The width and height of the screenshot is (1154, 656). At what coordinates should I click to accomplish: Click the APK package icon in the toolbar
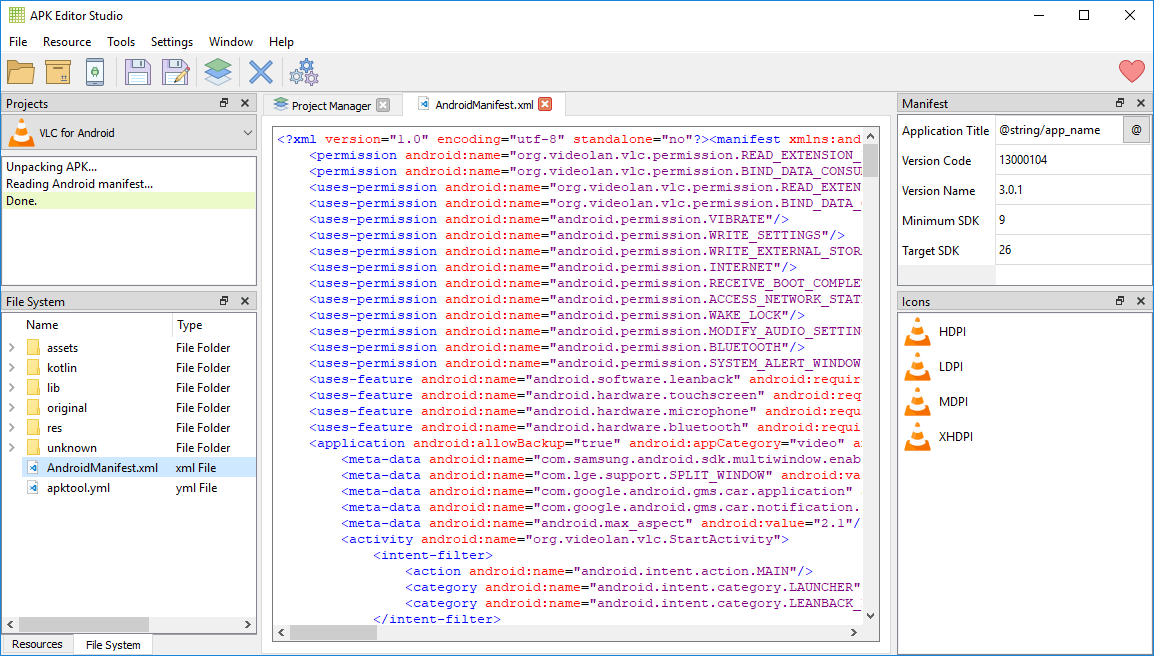click(60, 71)
